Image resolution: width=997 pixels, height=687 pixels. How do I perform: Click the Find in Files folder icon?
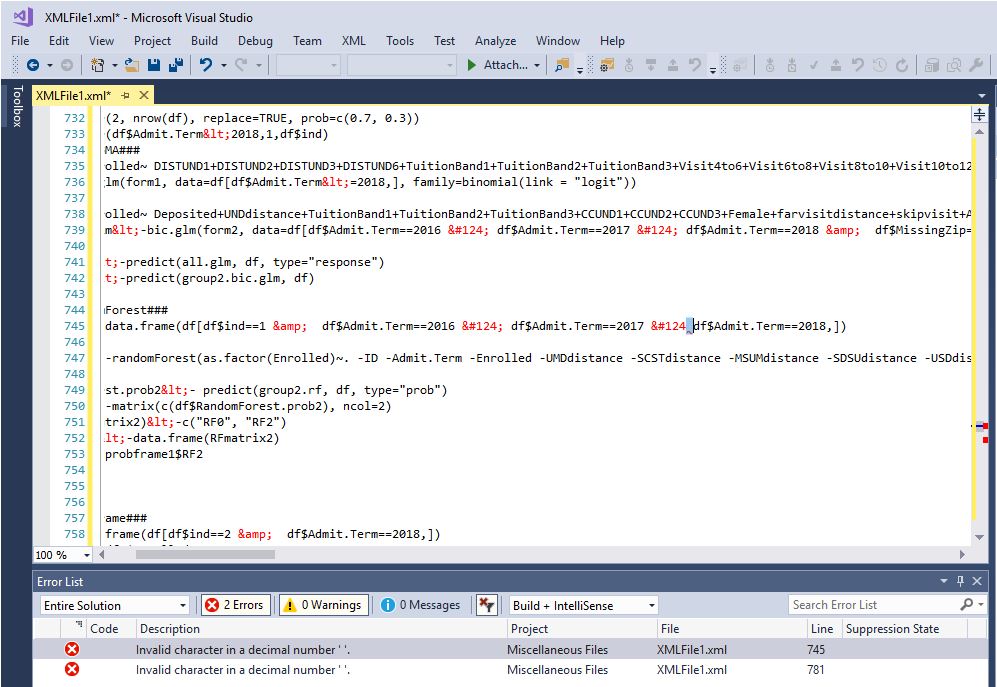pos(561,65)
